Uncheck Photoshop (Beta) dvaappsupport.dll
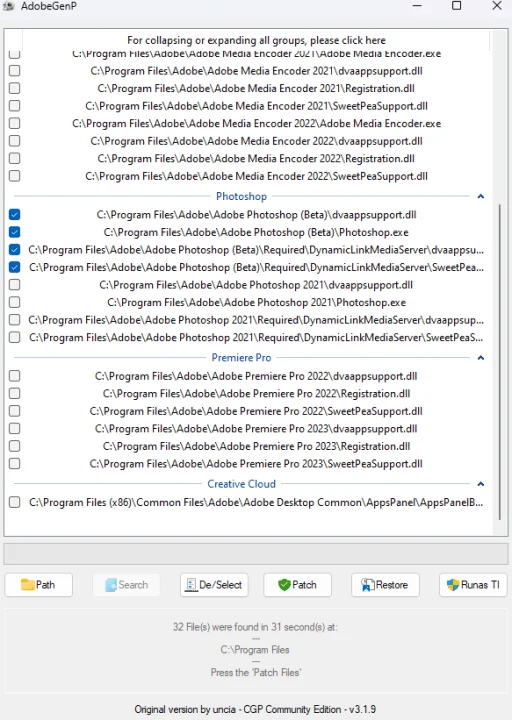This screenshot has height=720, width=512. pos(15,214)
